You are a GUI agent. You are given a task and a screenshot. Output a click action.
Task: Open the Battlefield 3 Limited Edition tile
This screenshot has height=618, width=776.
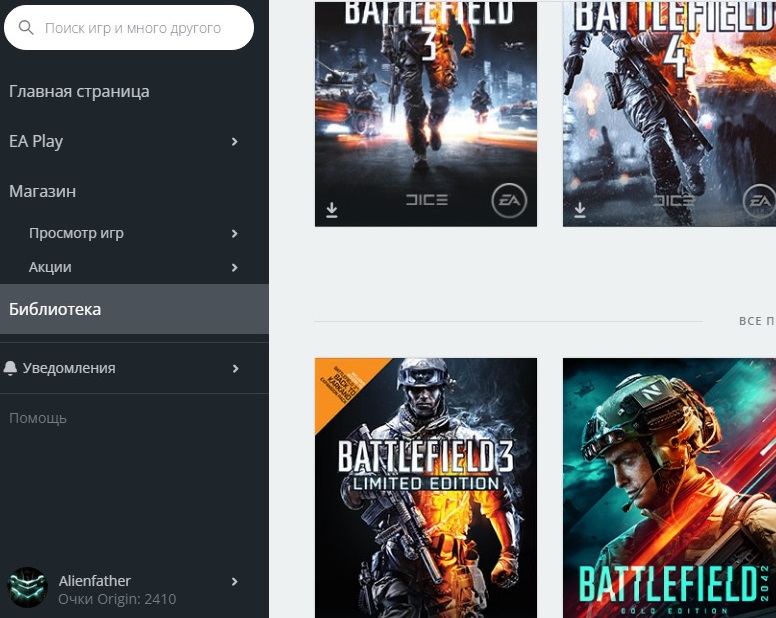point(426,488)
